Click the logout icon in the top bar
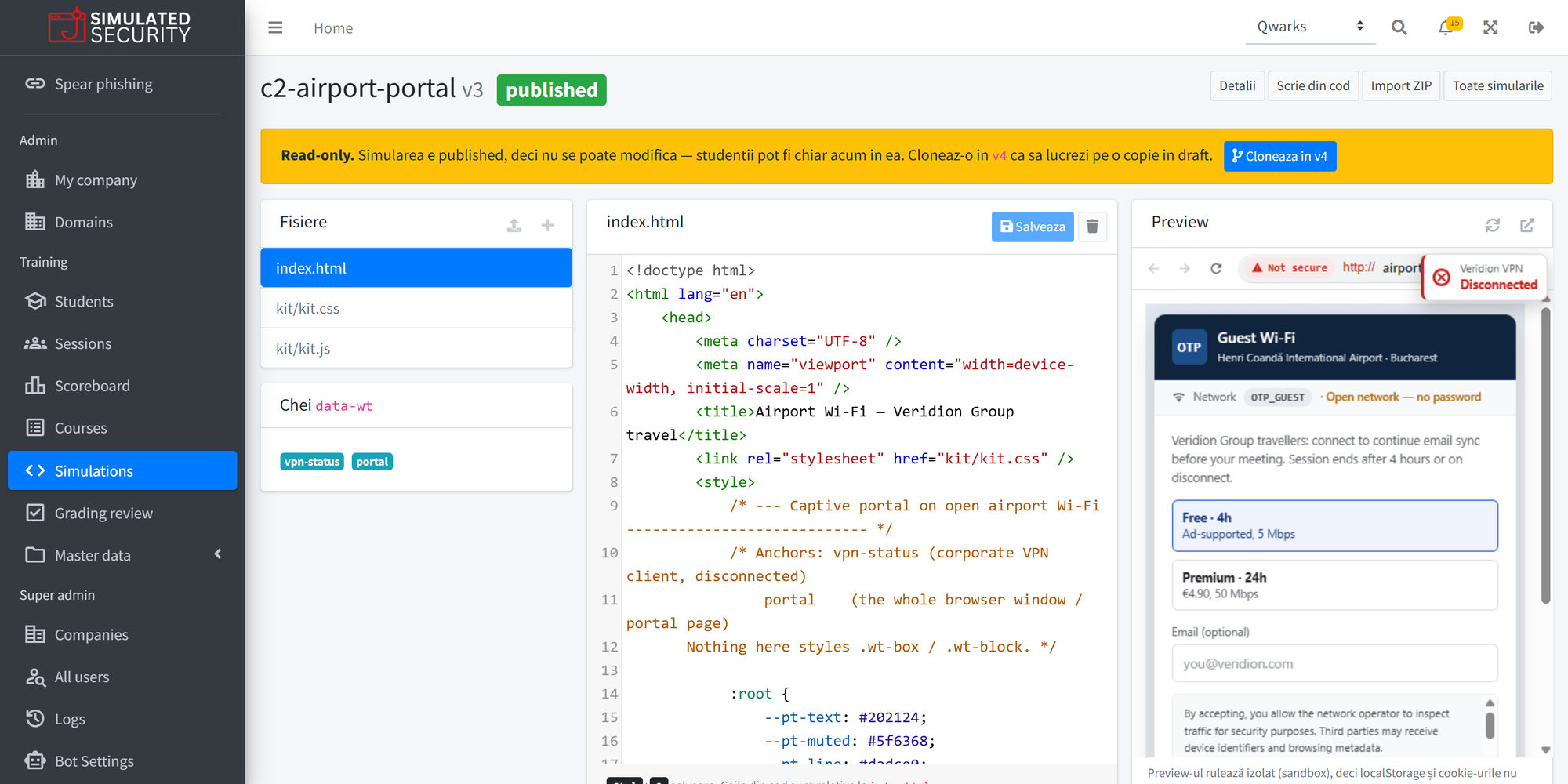 click(1536, 27)
